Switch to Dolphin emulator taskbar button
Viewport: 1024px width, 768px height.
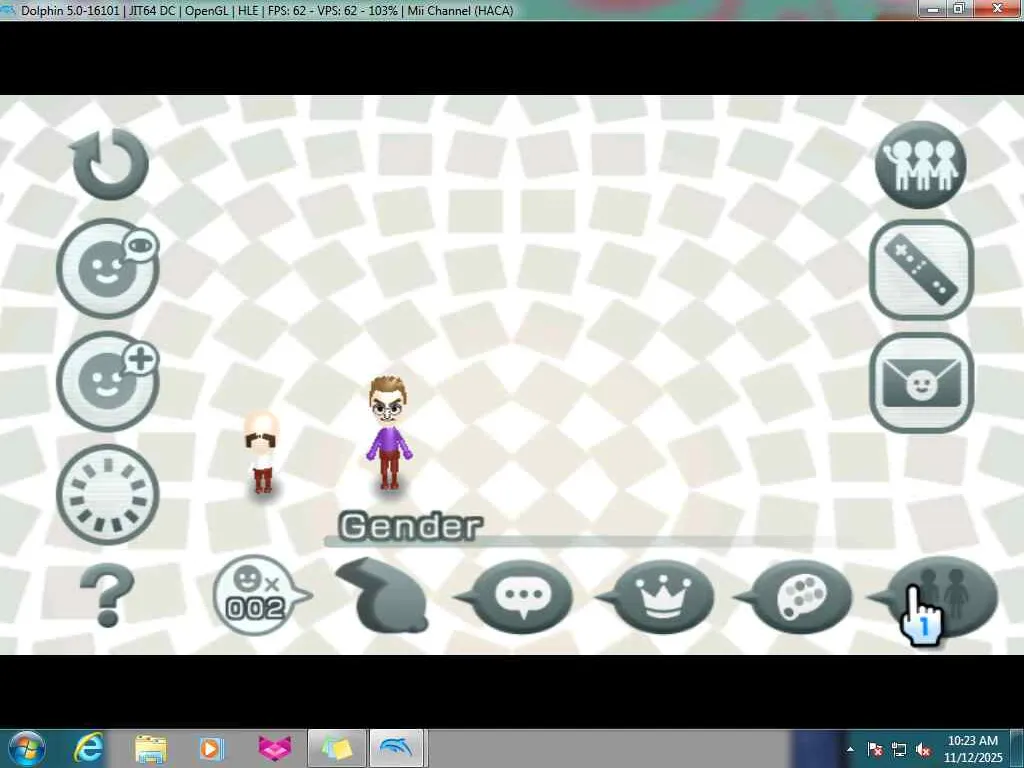398,748
